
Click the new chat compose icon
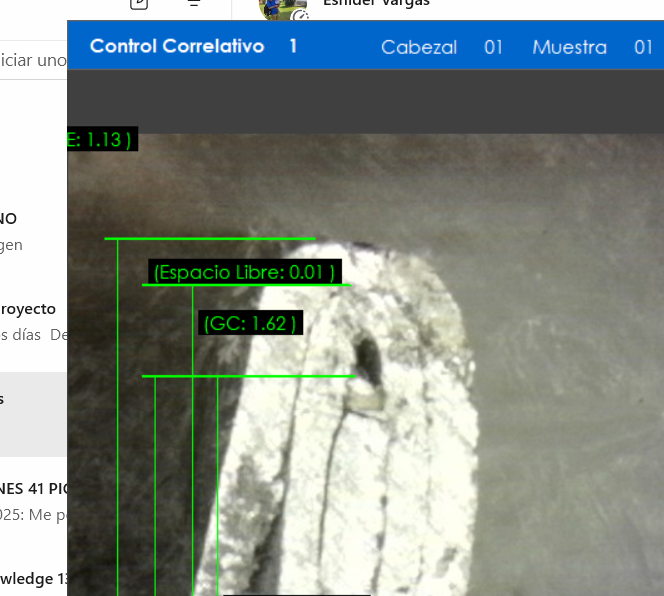tap(139, 4)
